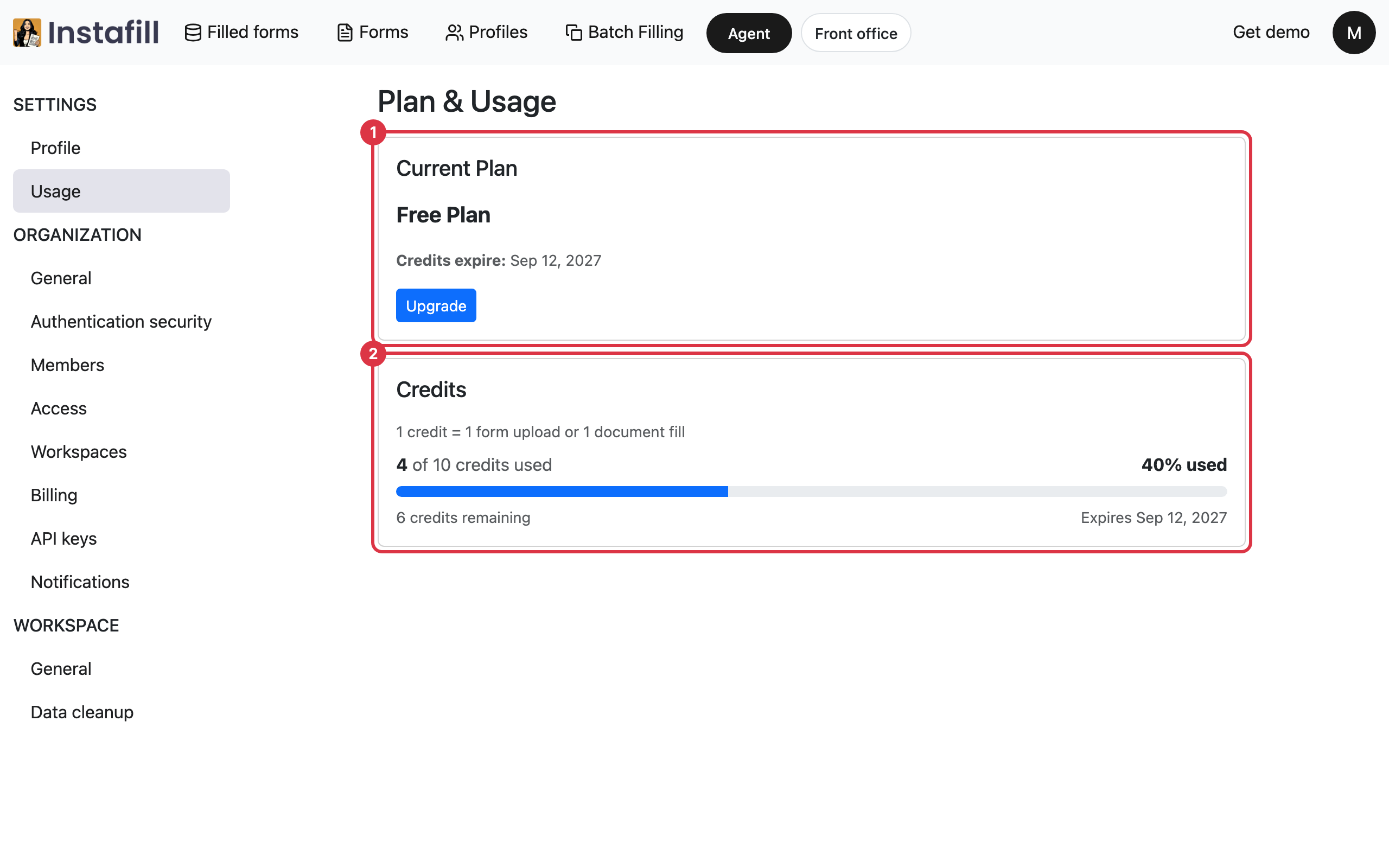Select Usage in the settings sidebar
This screenshot has width=1389, height=868.
121,190
